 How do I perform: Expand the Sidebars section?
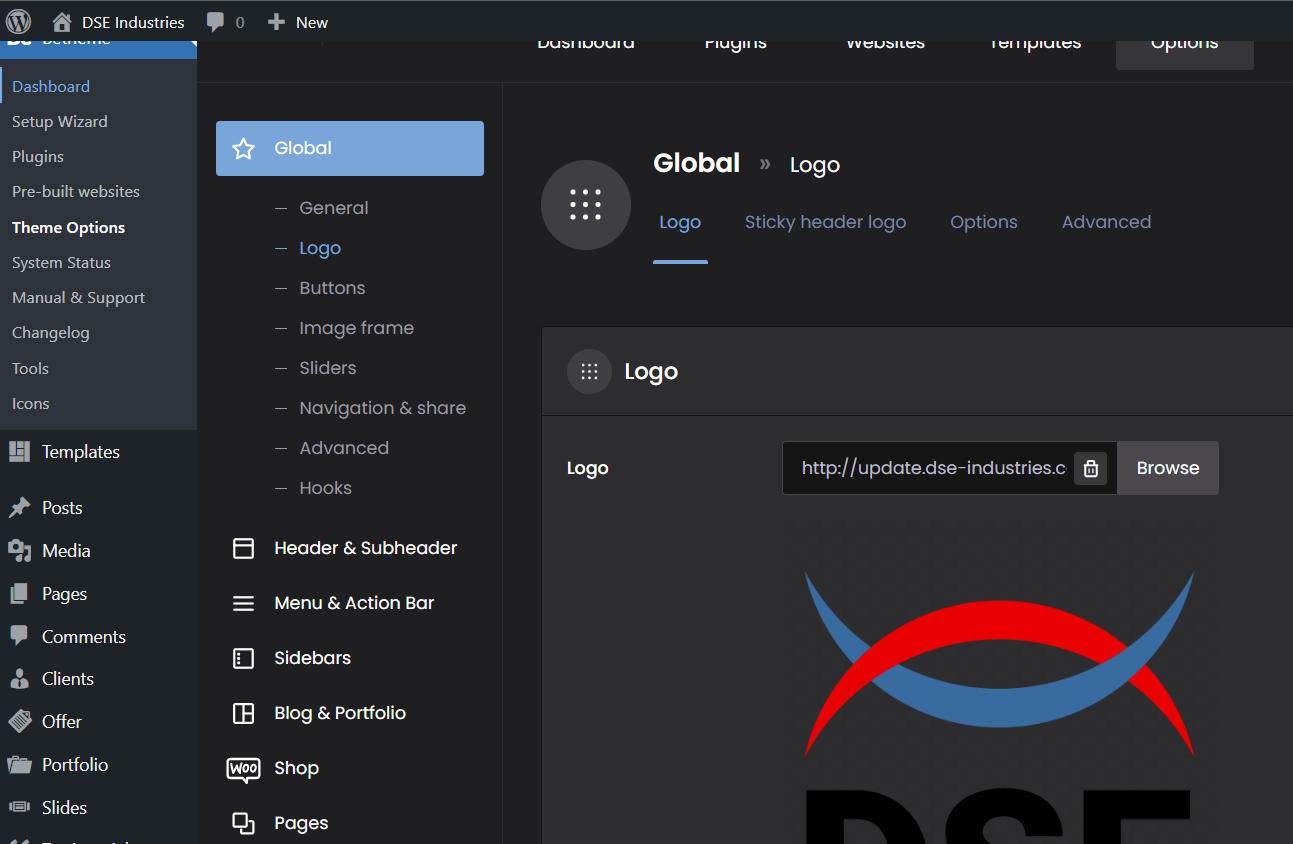(350, 658)
